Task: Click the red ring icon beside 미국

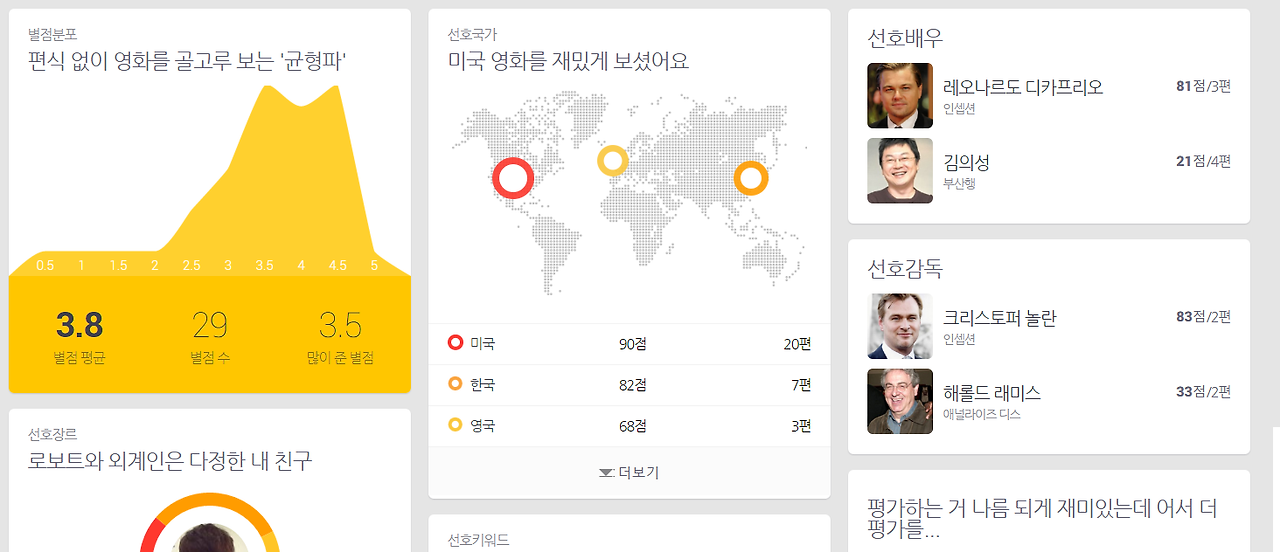Action: (456, 343)
